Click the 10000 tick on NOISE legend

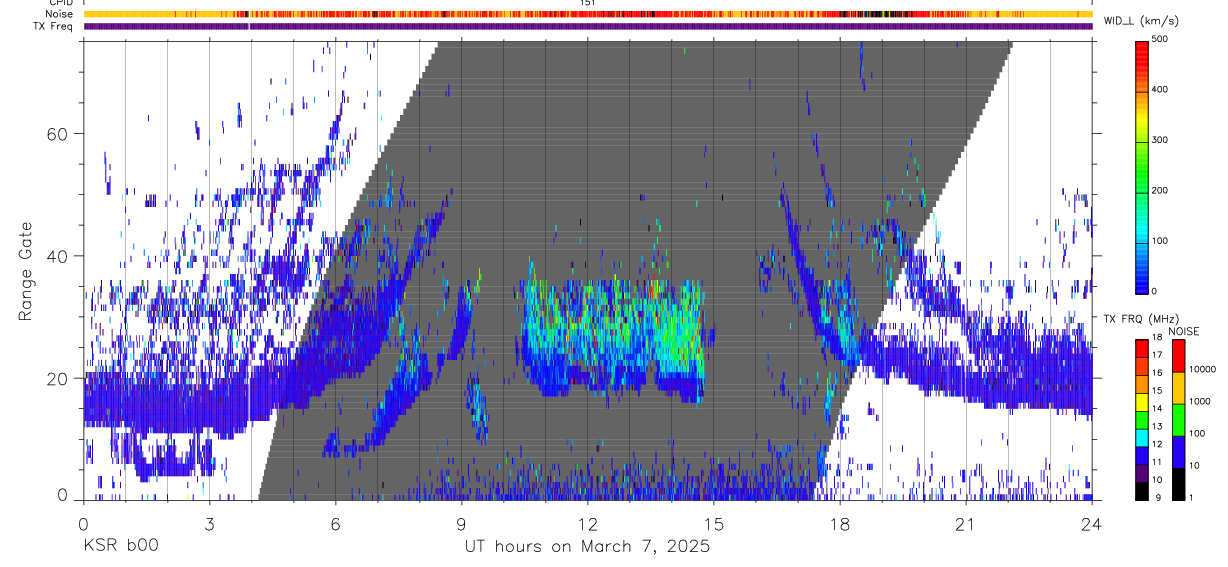pos(1203,369)
